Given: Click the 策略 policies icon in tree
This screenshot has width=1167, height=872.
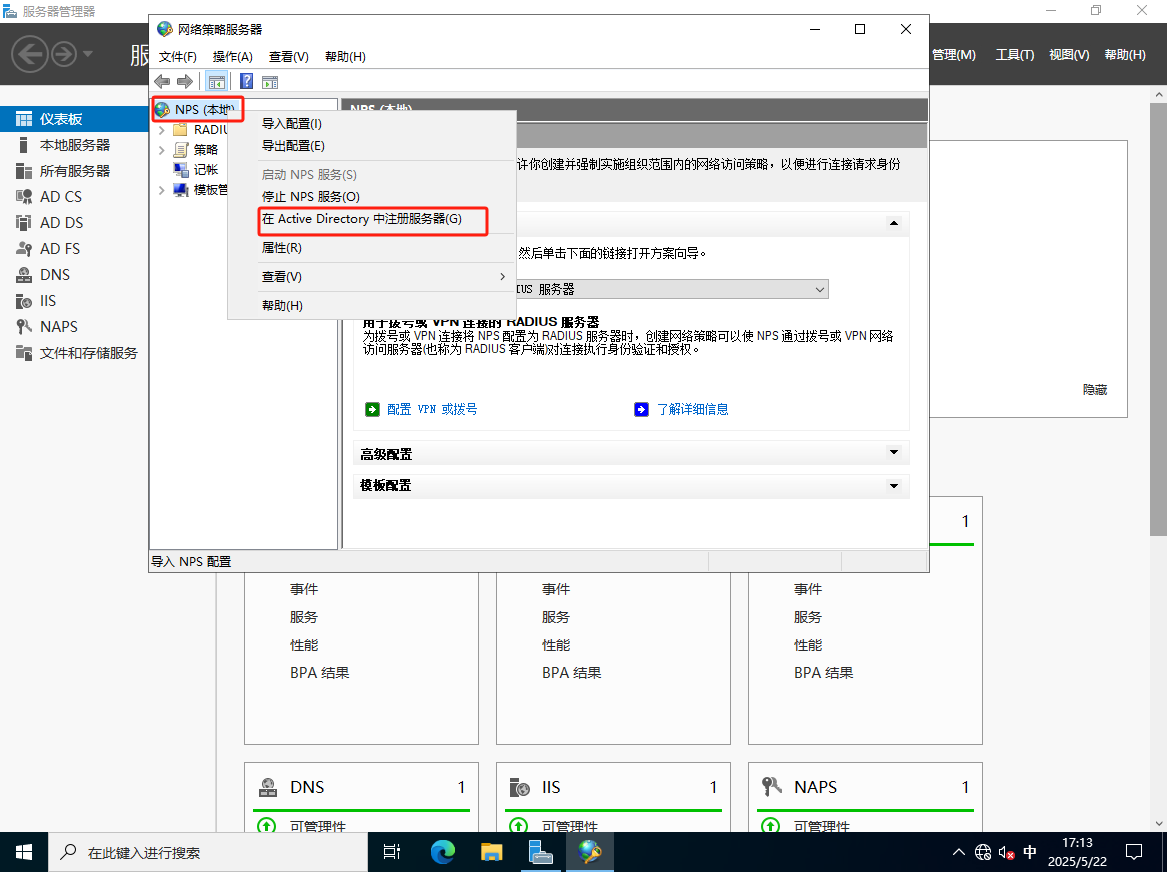Looking at the screenshot, I should 180,150.
